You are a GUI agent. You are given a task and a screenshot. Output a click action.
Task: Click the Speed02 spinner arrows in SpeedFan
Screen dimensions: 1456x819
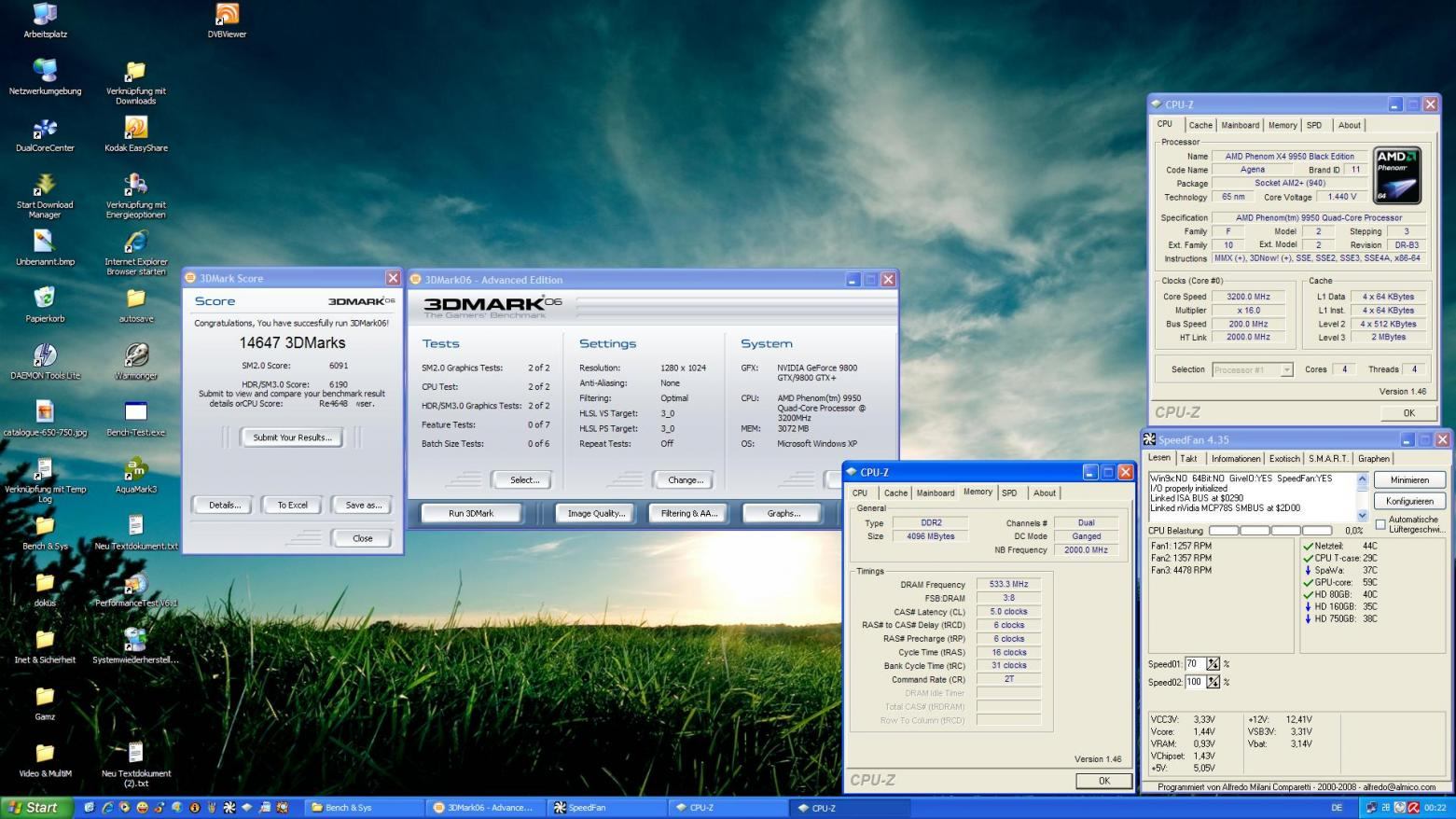pyautogui.click(x=1213, y=682)
